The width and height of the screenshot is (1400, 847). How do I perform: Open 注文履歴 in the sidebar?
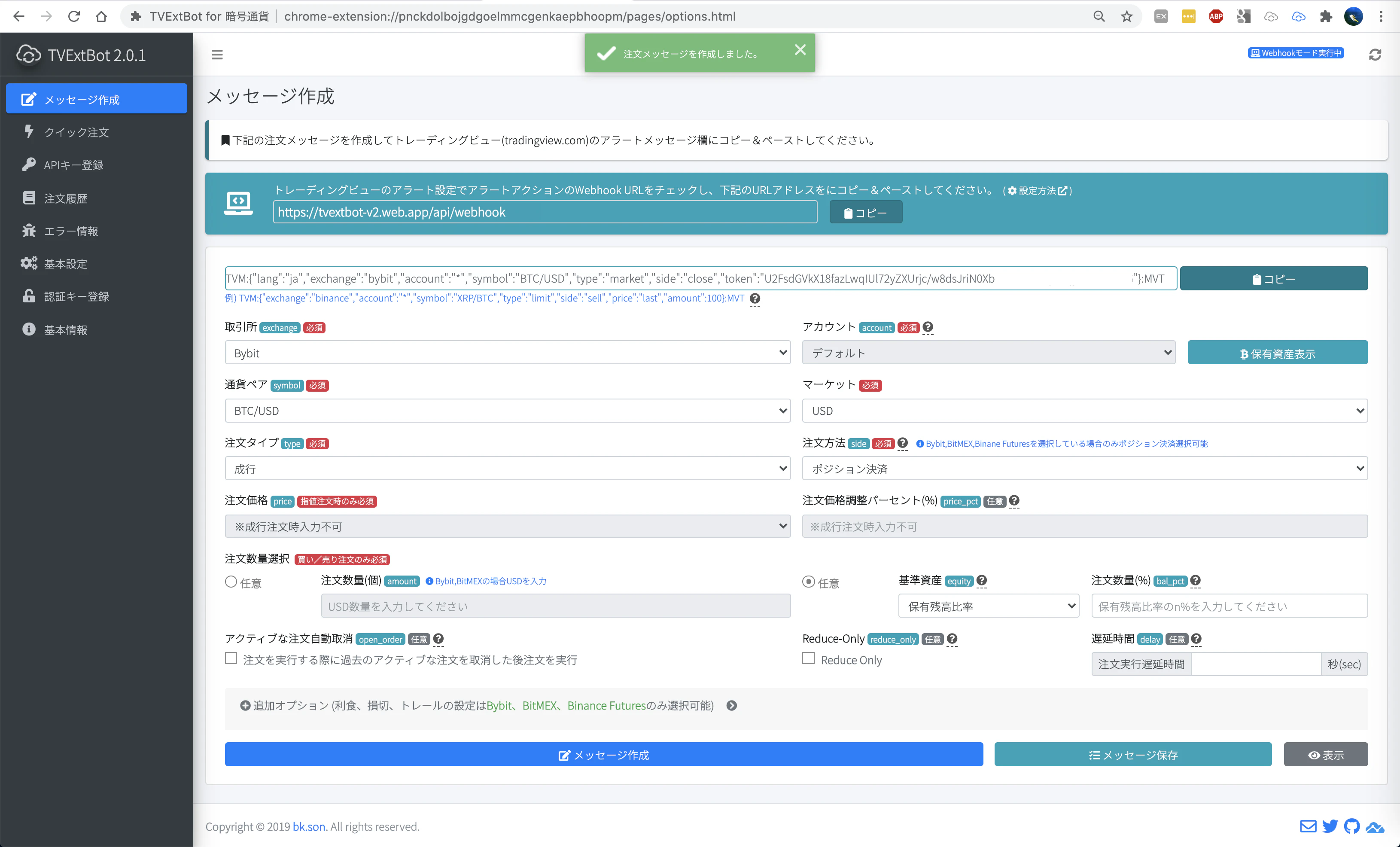point(97,198)
